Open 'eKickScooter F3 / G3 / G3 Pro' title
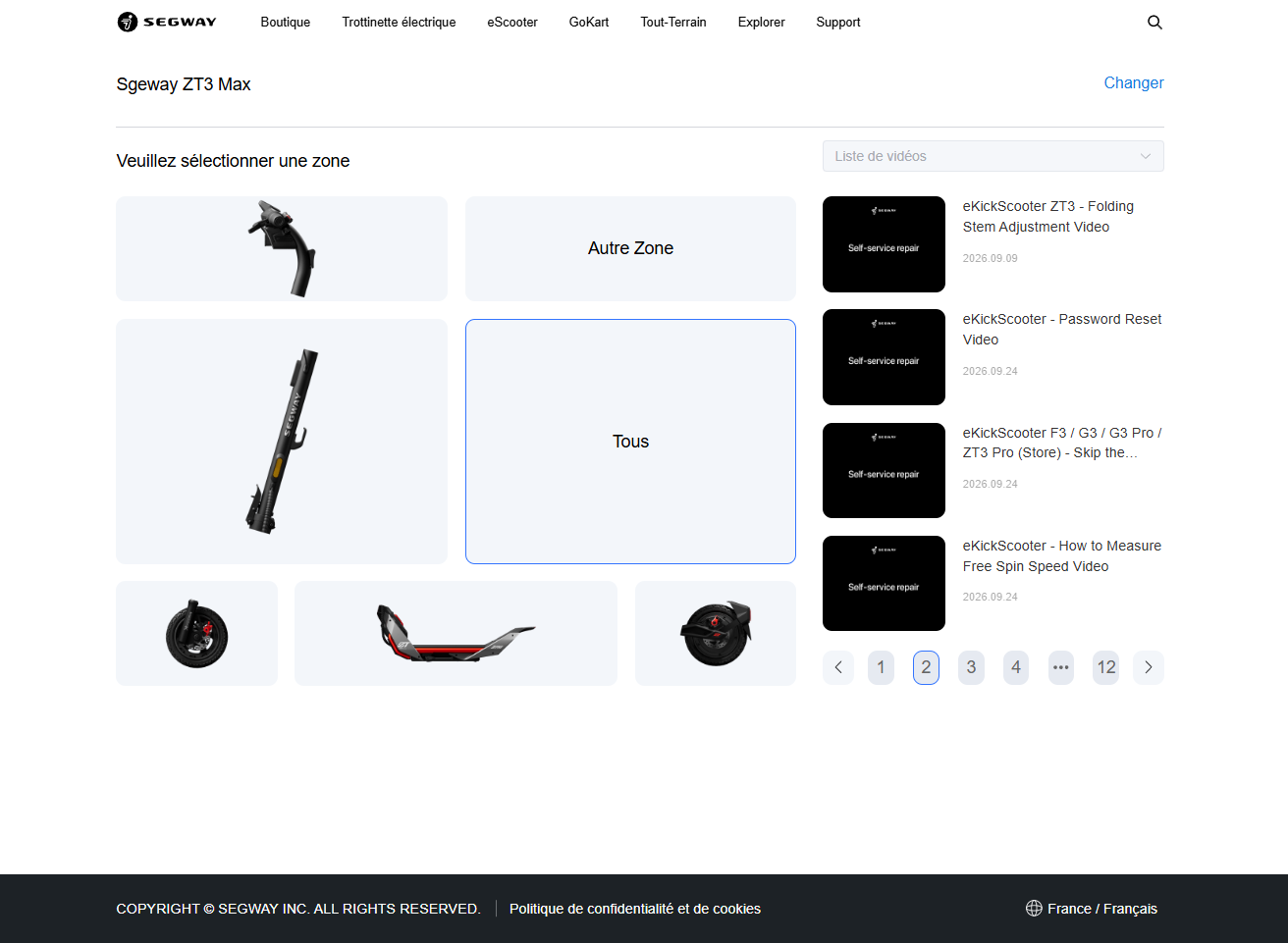 pyautogui.click(x=1062, y=443)
